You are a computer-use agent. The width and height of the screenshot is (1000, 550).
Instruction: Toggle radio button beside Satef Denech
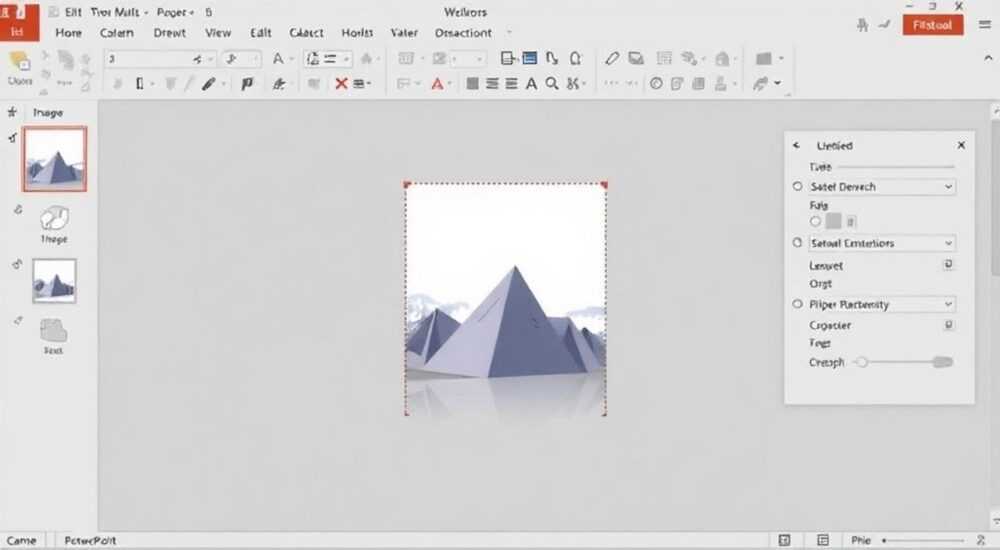coord(797,186)
